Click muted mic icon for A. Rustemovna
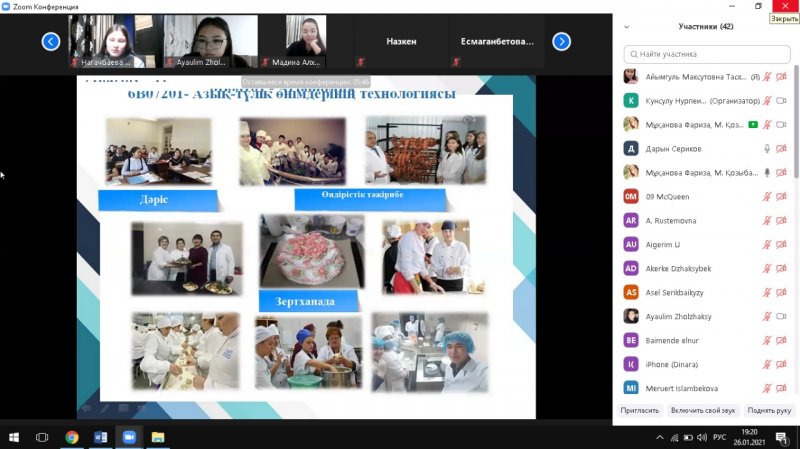Image resolution: width=800 pixels, height=449 pixels. pyautogui.click(x=767, y=220)
